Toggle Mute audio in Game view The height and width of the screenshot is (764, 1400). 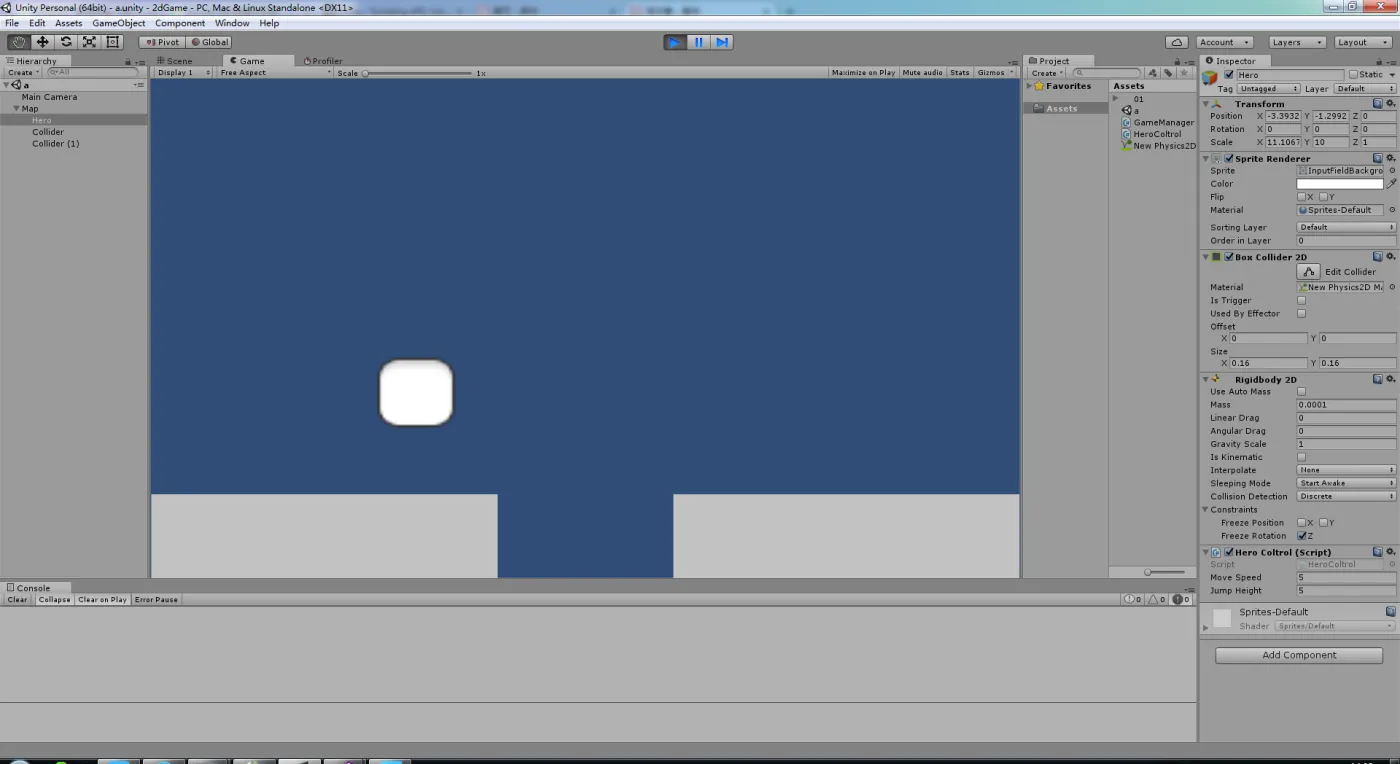pyautogui.click(x=922, y=73)
